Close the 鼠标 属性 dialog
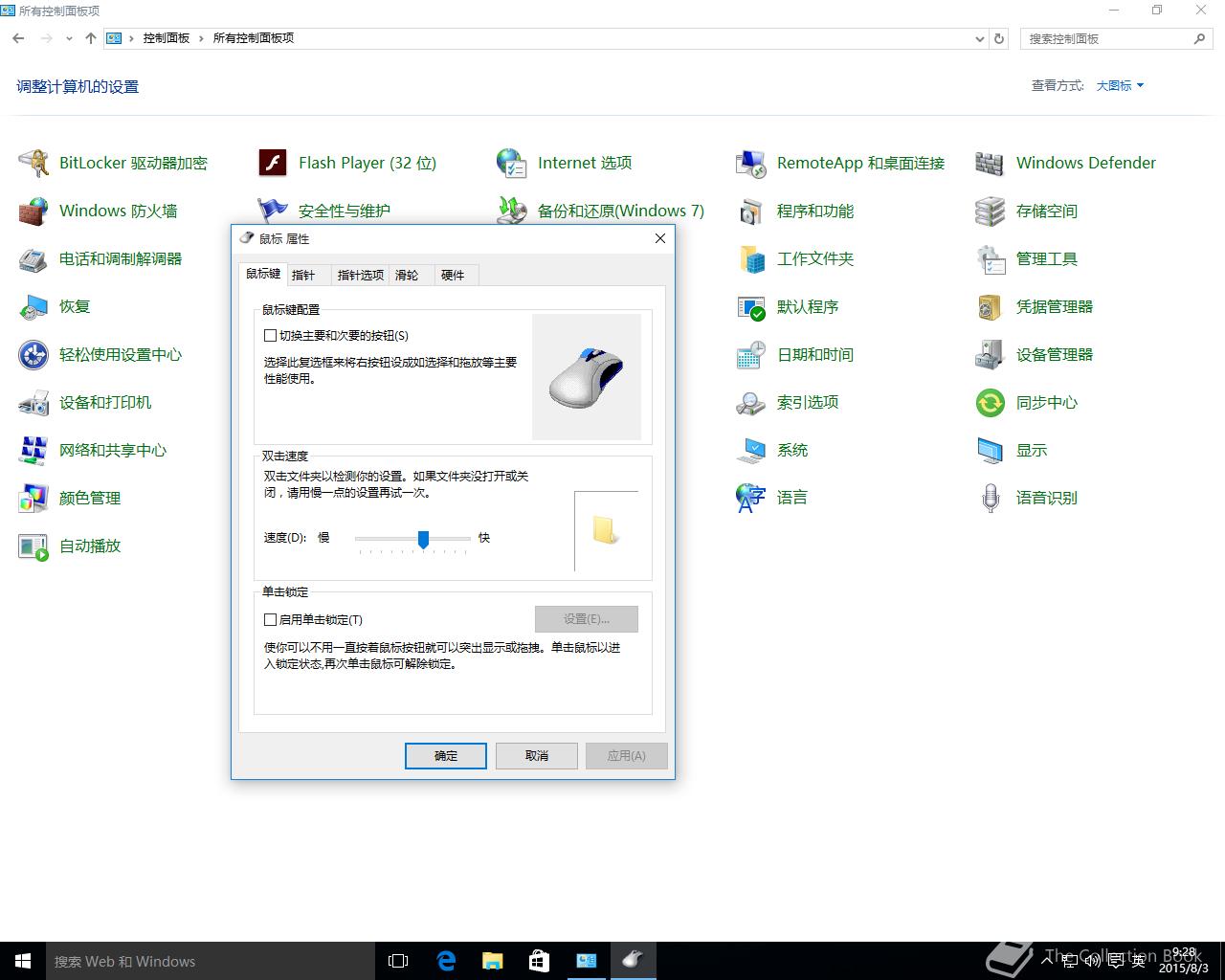The image size is (1225, 980). click(x=659, y=238)
